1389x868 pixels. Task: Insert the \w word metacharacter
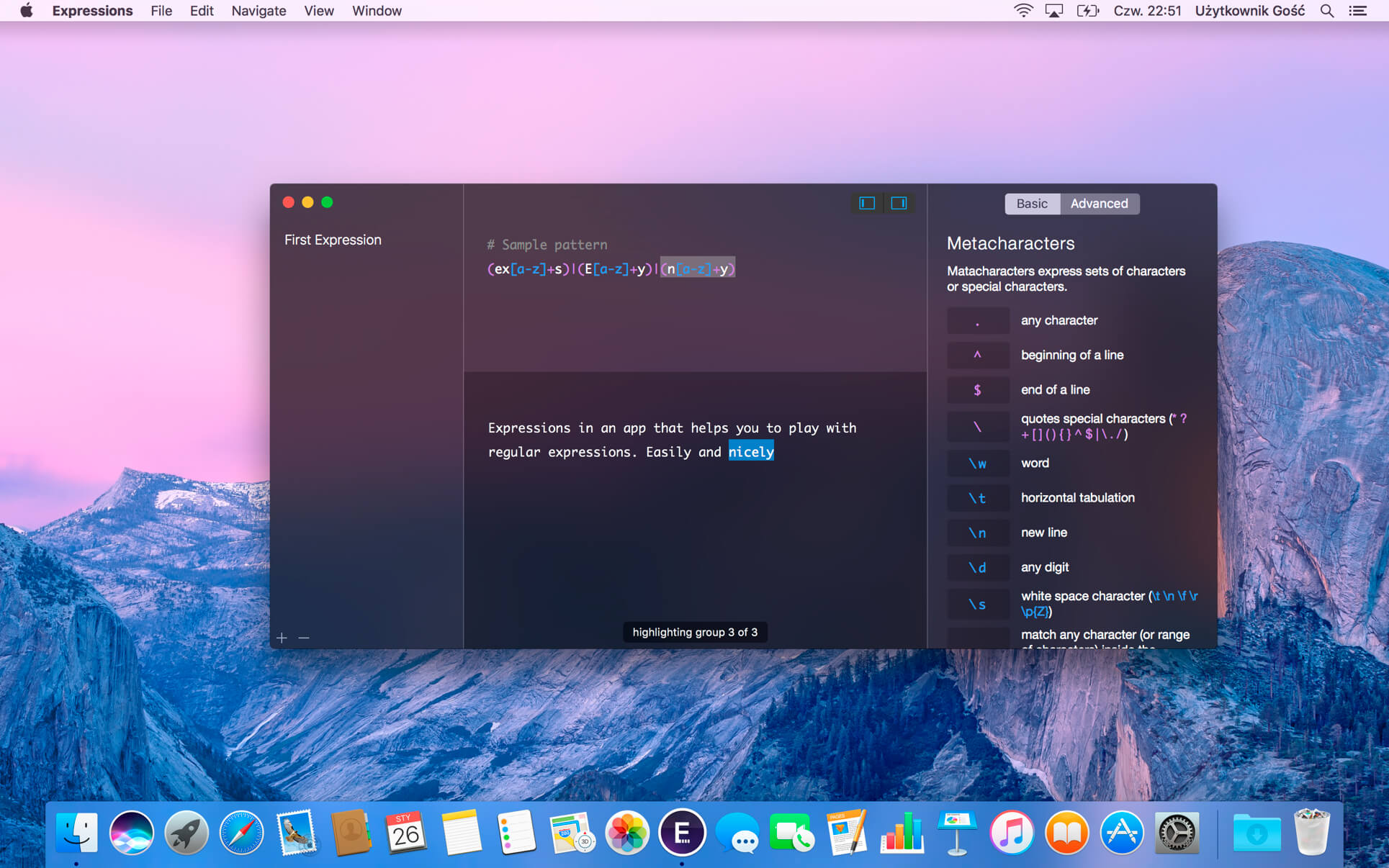coord(977,464)
